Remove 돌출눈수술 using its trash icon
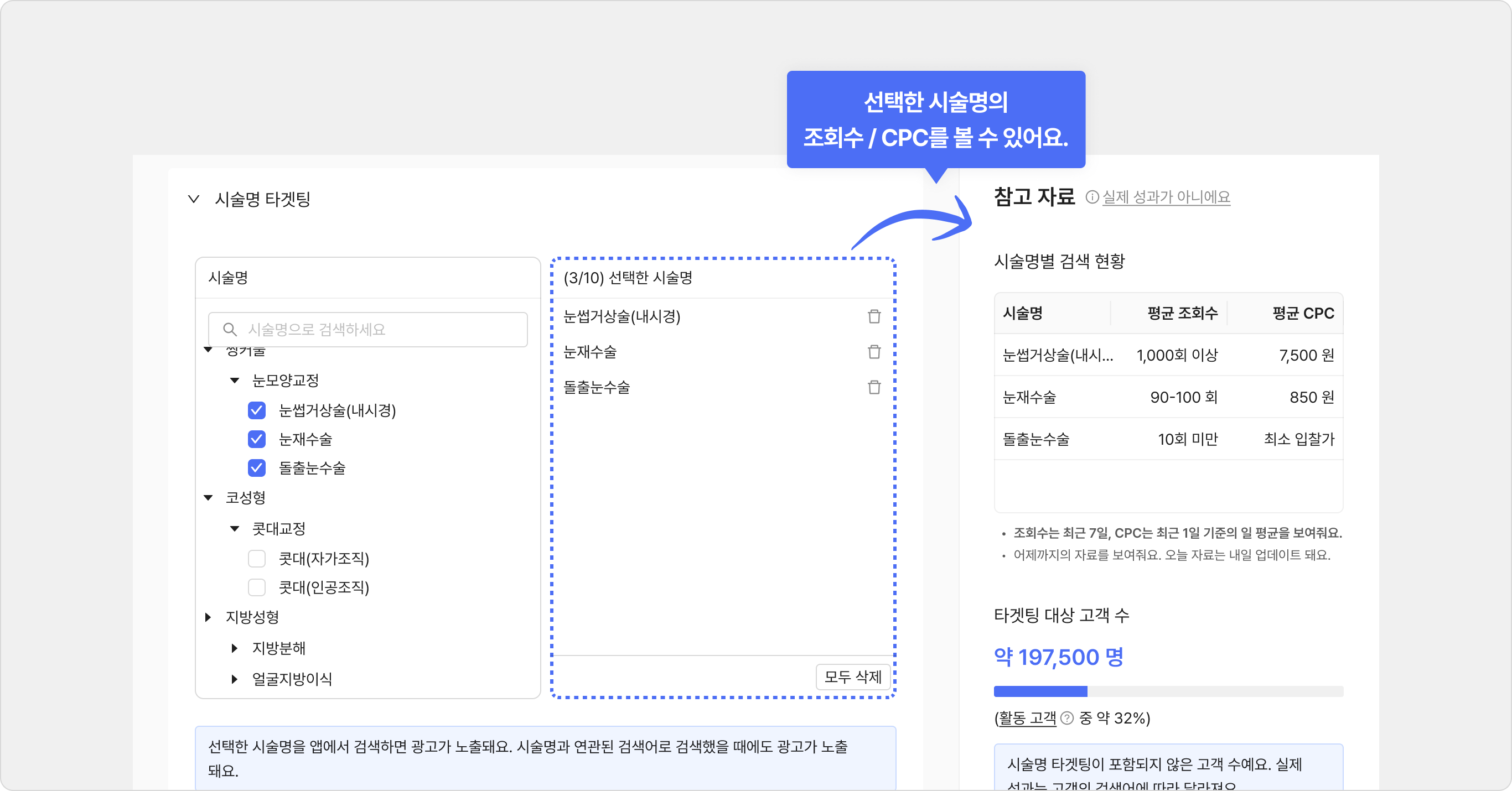The image size is (1512, 791). pos(874,387)
